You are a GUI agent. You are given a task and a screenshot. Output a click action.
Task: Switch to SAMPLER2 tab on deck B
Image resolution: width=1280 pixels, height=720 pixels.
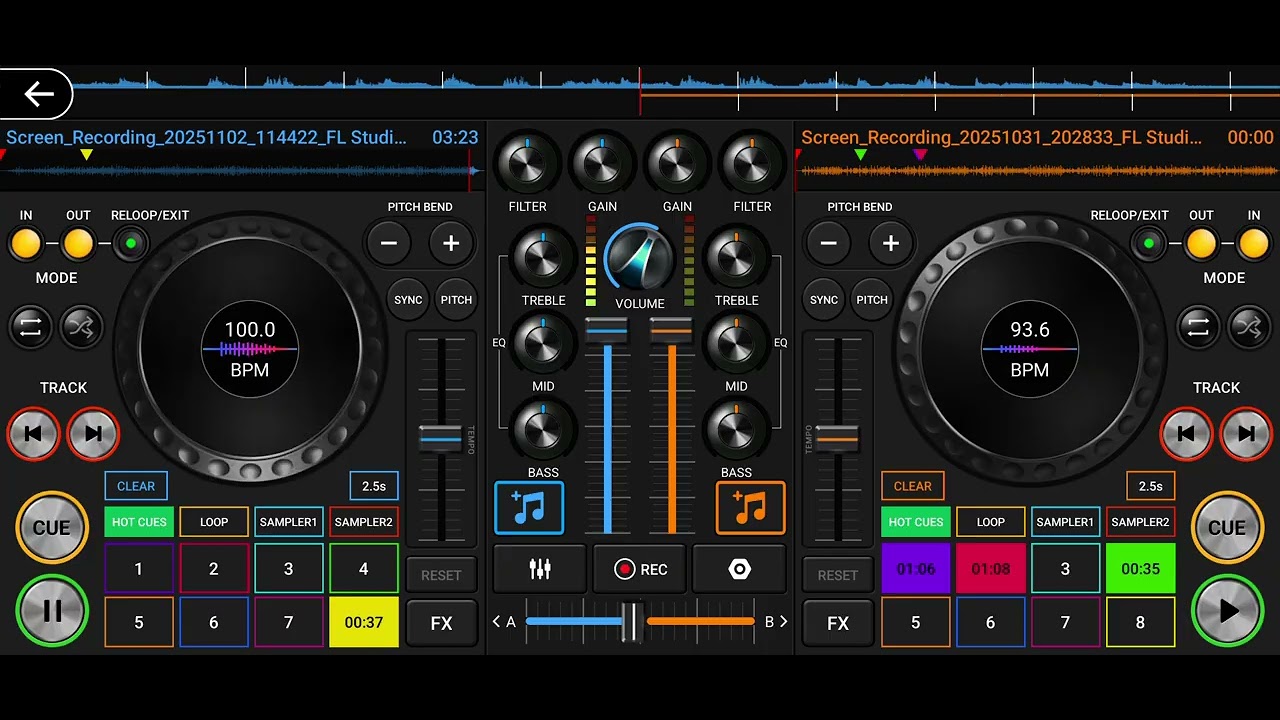pyautogui.click(x=1140, y=522)
